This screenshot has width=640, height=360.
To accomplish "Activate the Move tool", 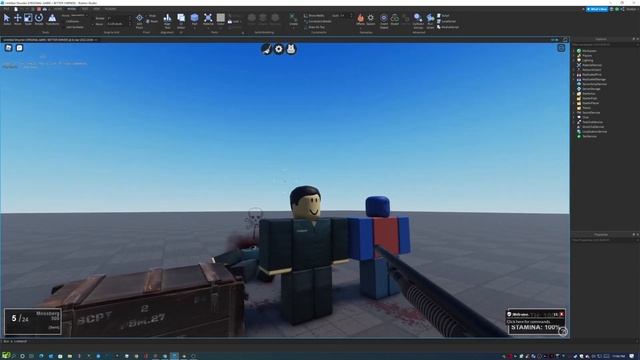I will (18, 19).
